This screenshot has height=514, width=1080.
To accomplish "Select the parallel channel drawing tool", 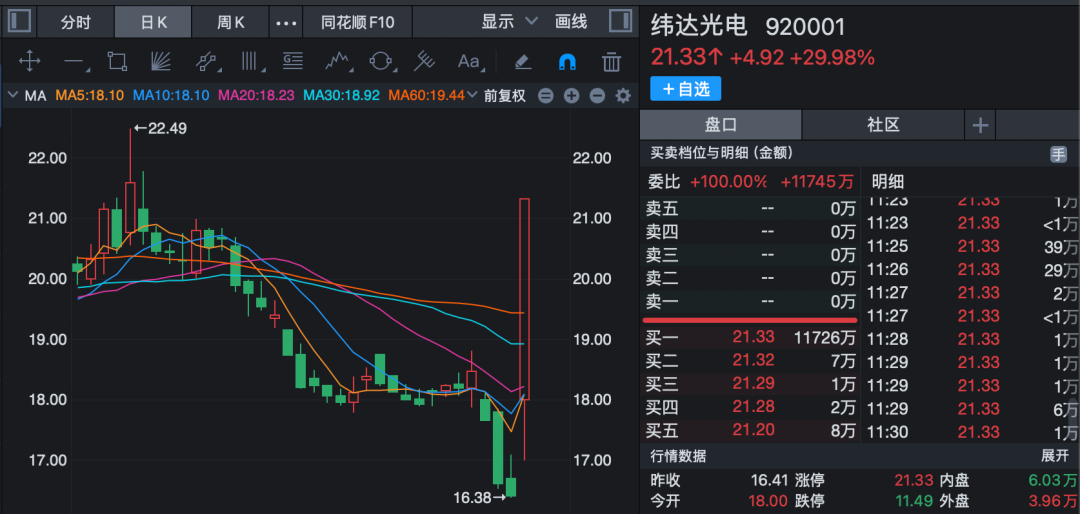I will click(207, 62).
